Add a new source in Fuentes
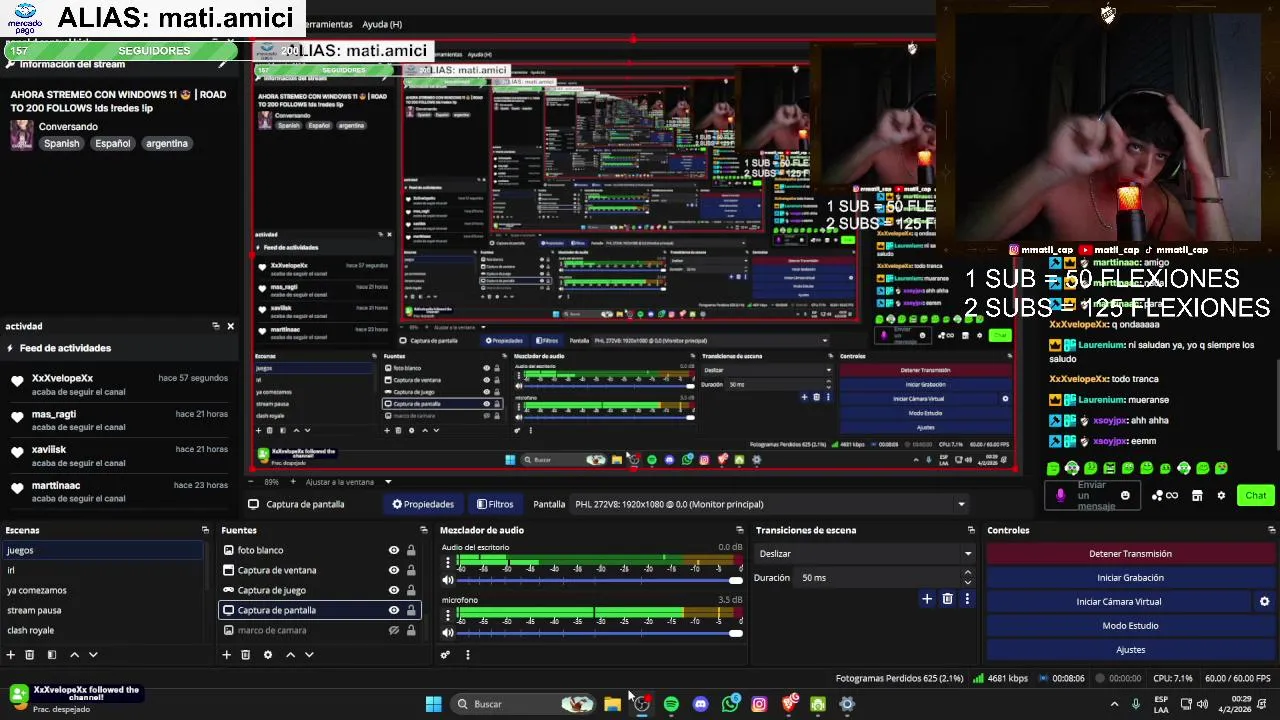 tap(227, 655)
